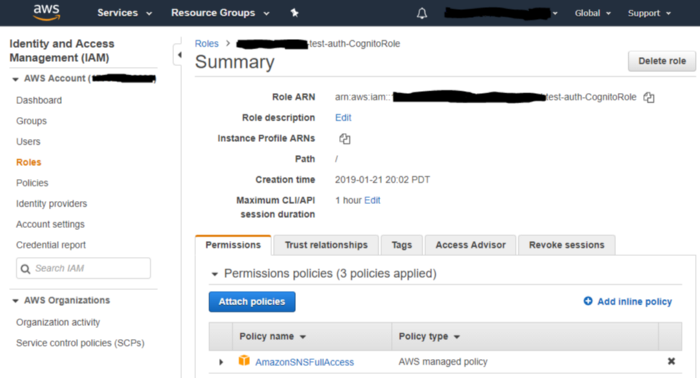Open the notifications bell icon

coord(422,13)
